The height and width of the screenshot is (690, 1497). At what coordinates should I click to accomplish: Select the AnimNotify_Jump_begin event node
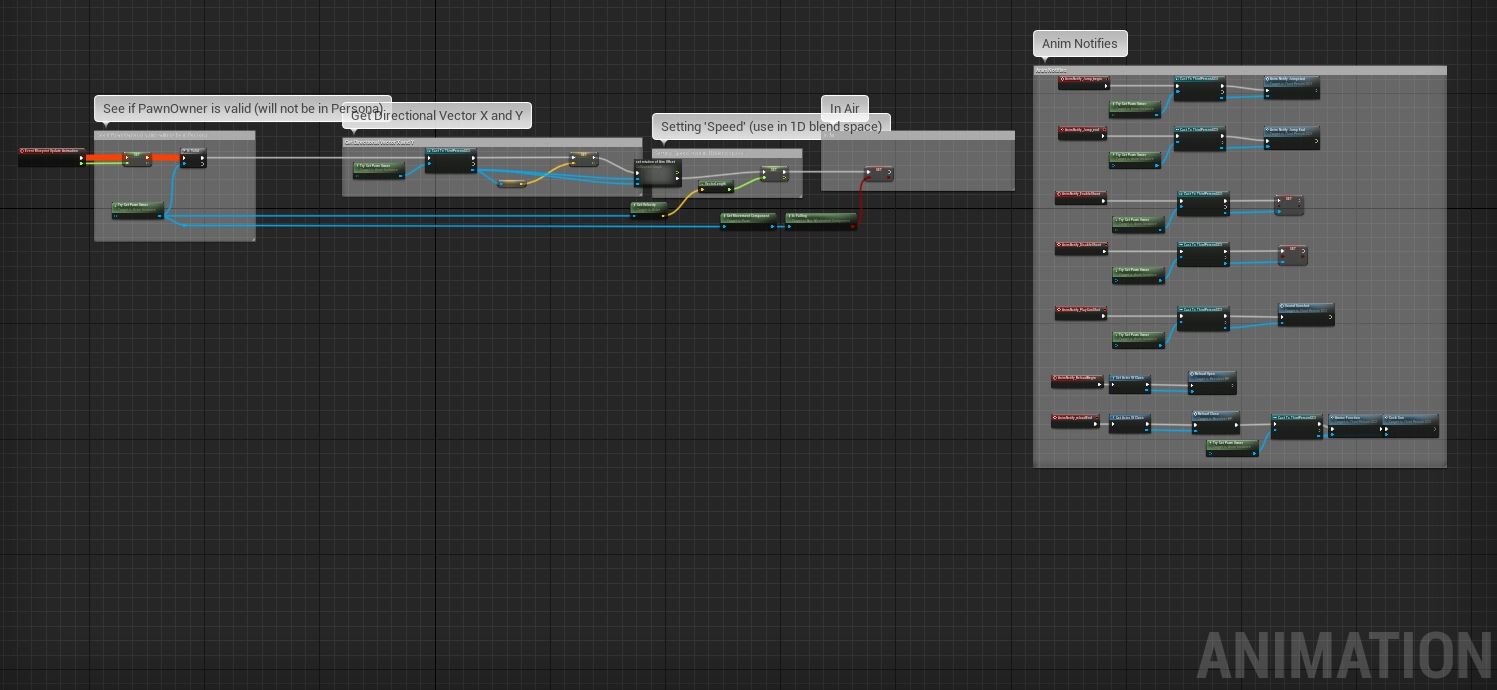(x=1084, y=82)
